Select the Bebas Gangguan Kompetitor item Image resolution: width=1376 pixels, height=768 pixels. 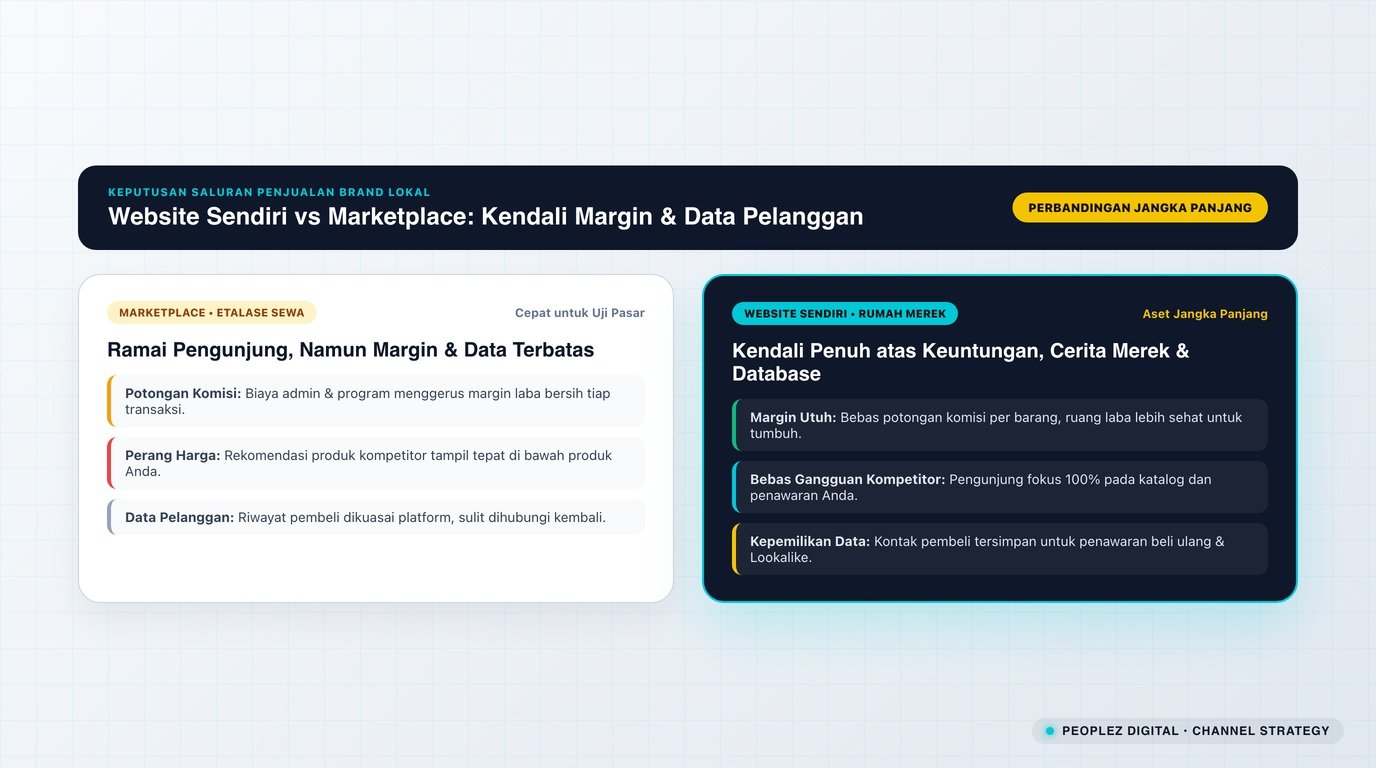1000,487
